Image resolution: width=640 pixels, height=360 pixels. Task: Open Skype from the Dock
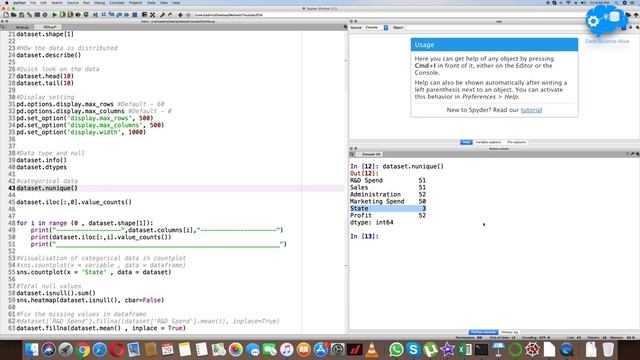(x=413, y=350)
